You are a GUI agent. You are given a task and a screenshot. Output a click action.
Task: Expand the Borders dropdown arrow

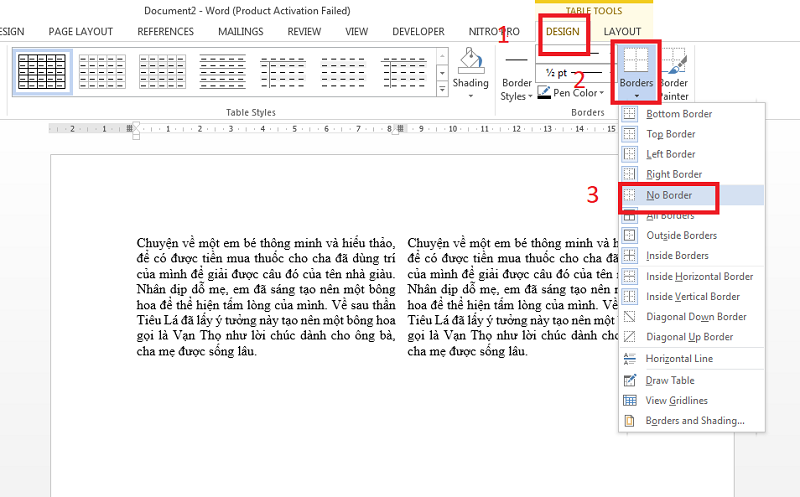(636, 96)
